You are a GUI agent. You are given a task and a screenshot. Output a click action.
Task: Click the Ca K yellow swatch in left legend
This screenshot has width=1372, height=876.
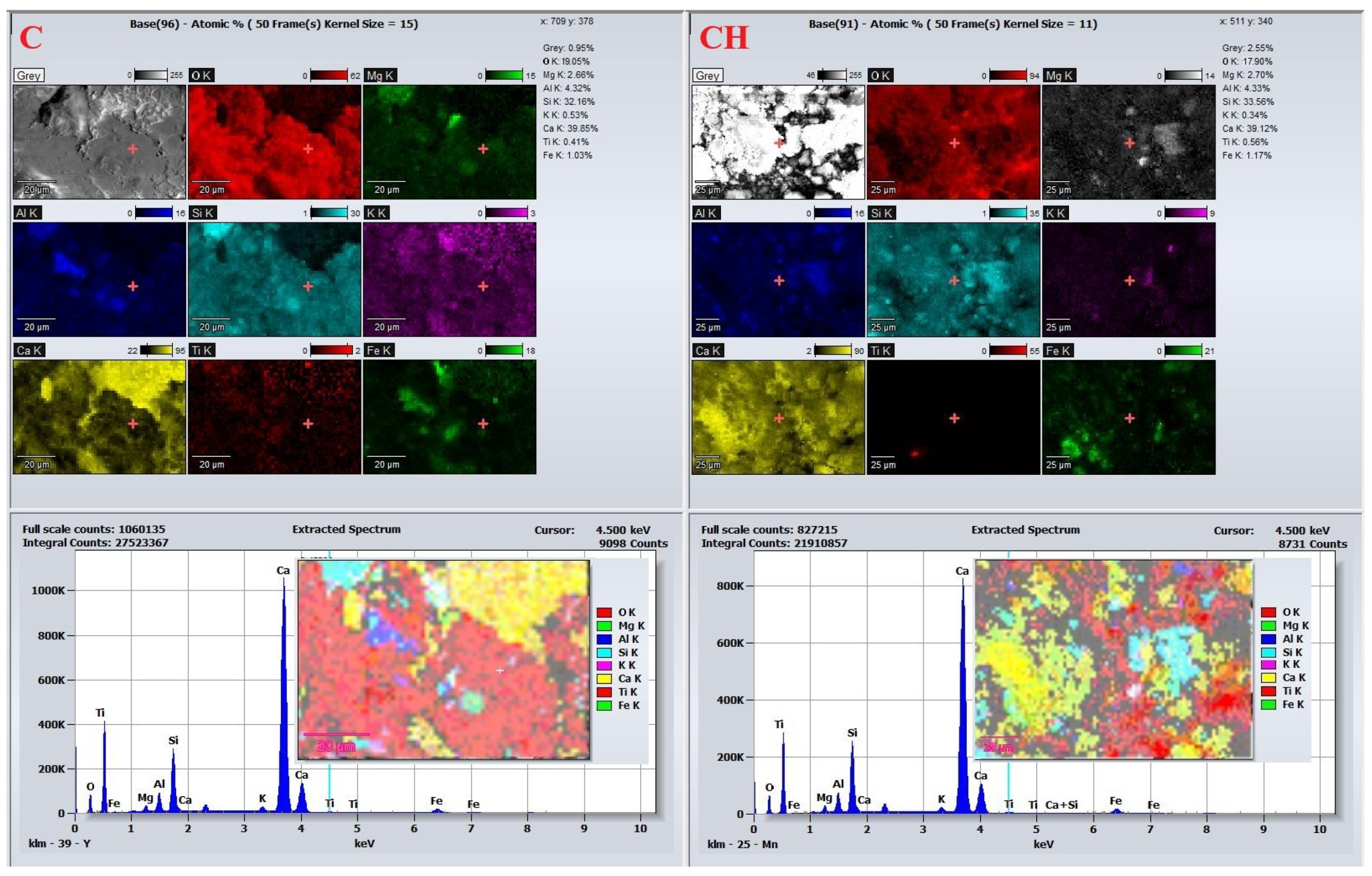(x=604, y=678)
